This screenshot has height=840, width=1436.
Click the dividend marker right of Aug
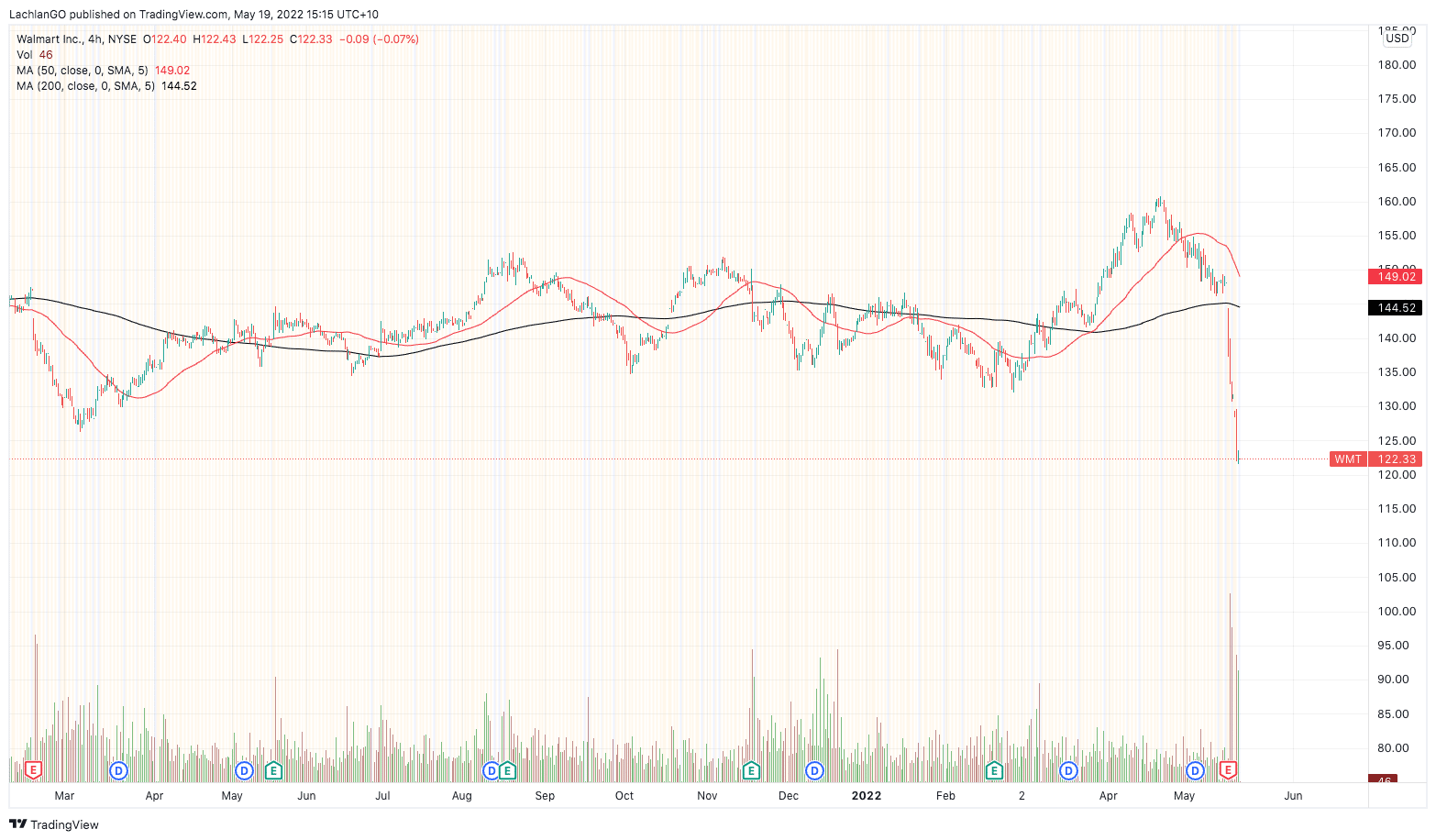click(492, 770)
